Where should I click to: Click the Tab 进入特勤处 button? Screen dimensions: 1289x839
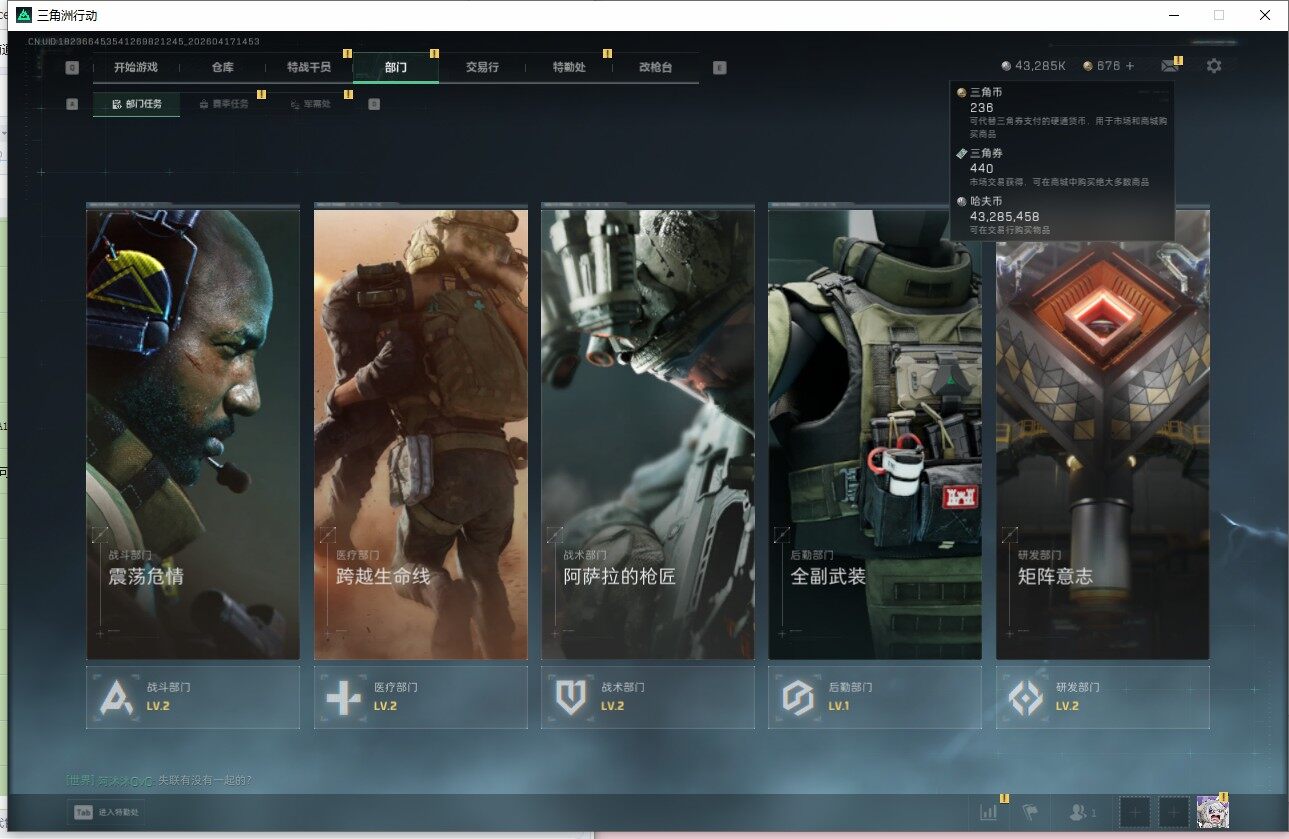tap(106, 812)
